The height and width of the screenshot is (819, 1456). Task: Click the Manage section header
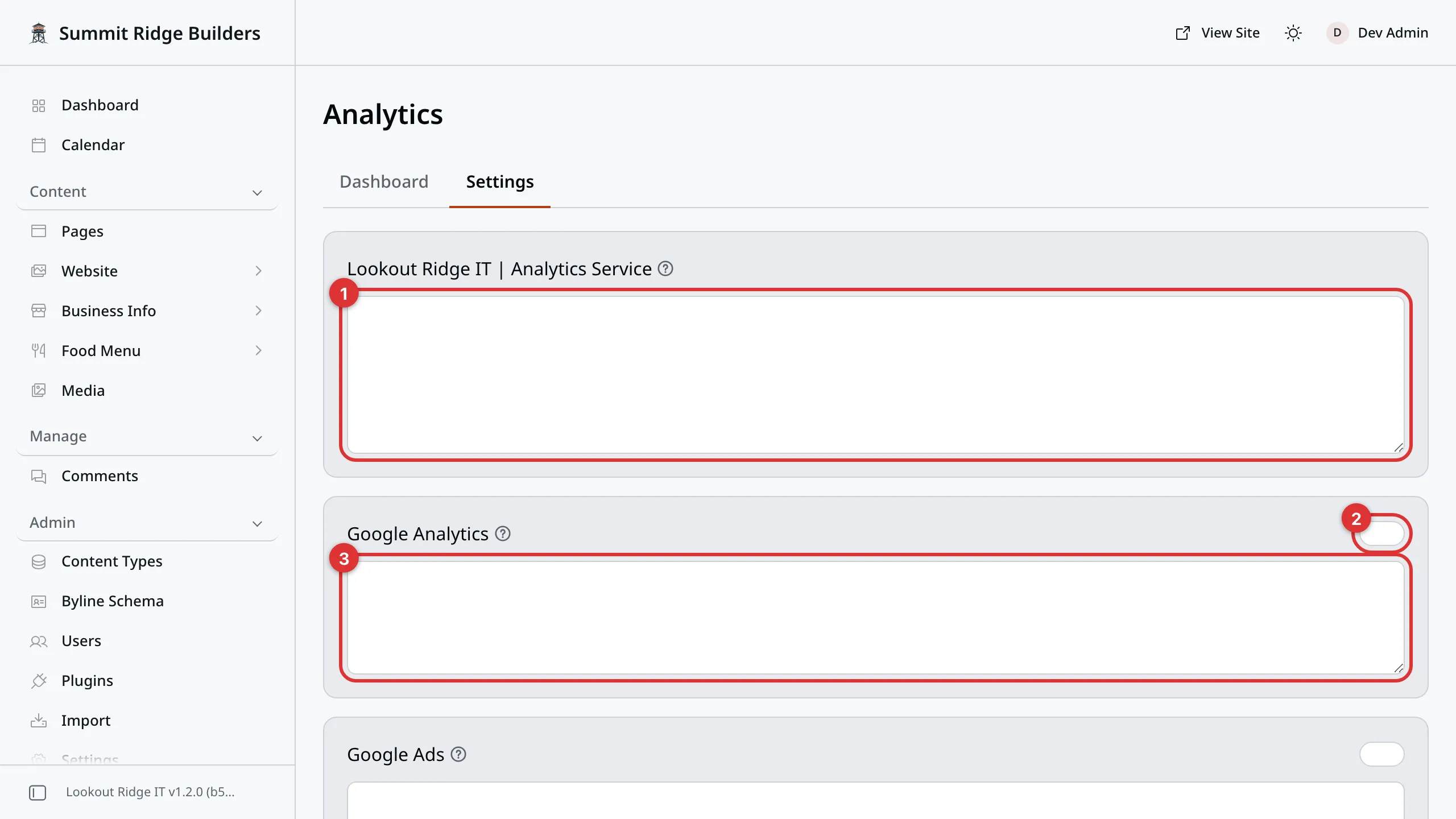coord(147,437)
